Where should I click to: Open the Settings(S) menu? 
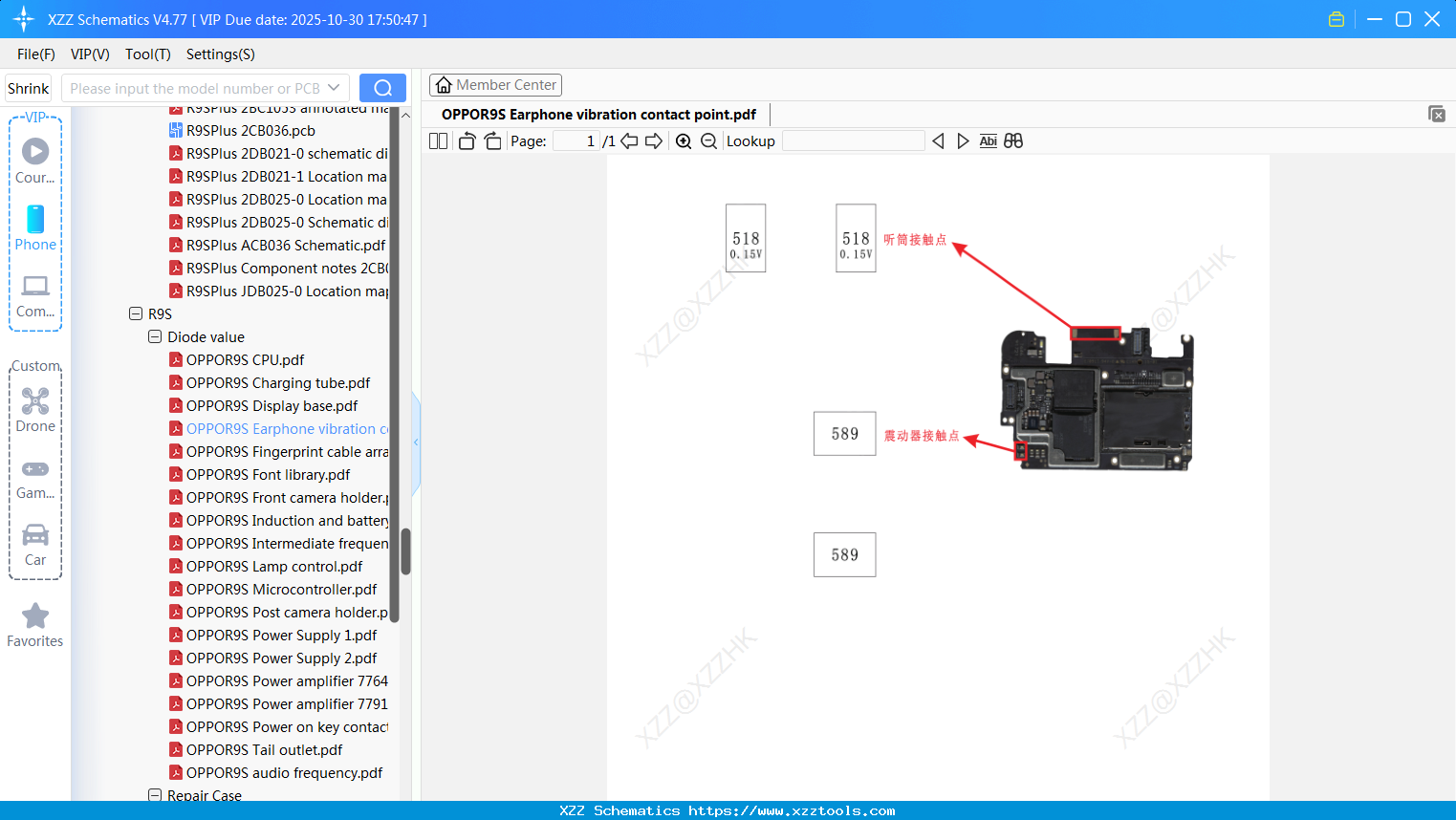point(220,54)
